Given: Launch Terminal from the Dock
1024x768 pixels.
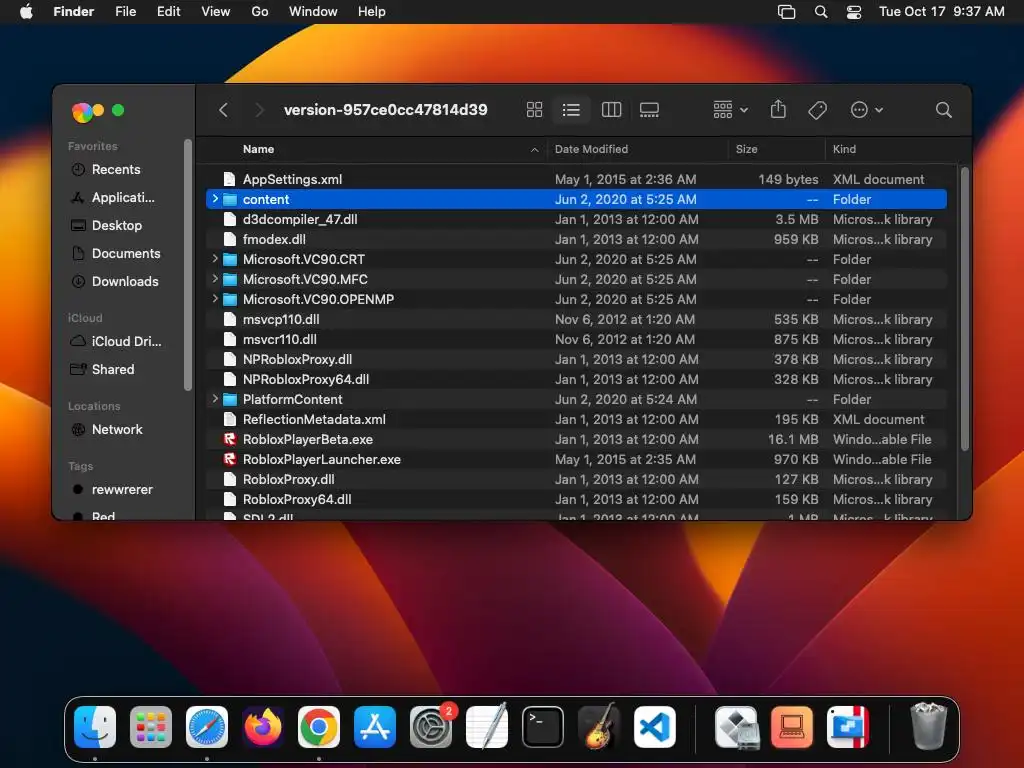Looking at the screenshot, I should [543, 726].
